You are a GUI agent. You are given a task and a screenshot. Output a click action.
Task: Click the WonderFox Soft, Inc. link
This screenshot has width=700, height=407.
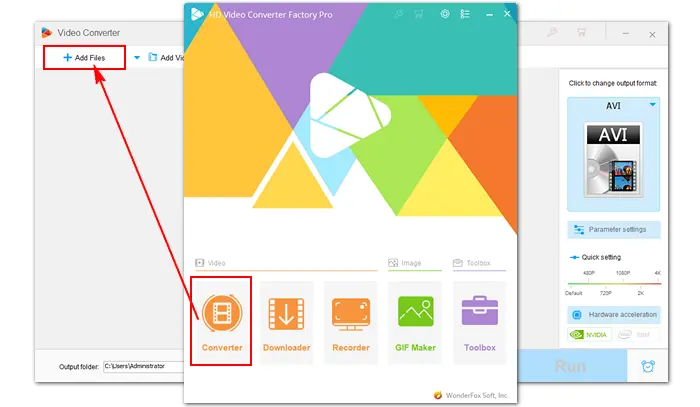tap(471, 395)
